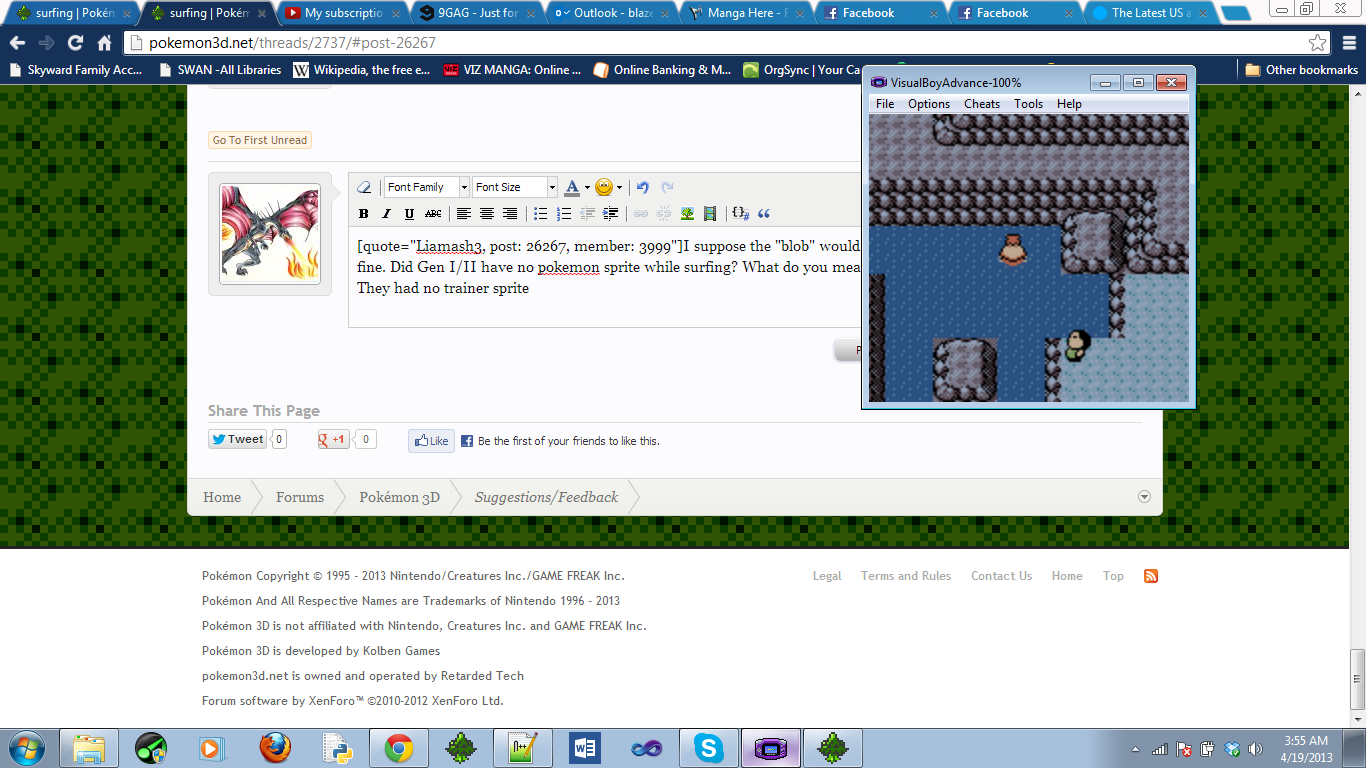The height and width of the screenshot is (768, 1366).
Task: Open the Options menu in VisualBoyAdvance
Action: click(x=929, y=104)
